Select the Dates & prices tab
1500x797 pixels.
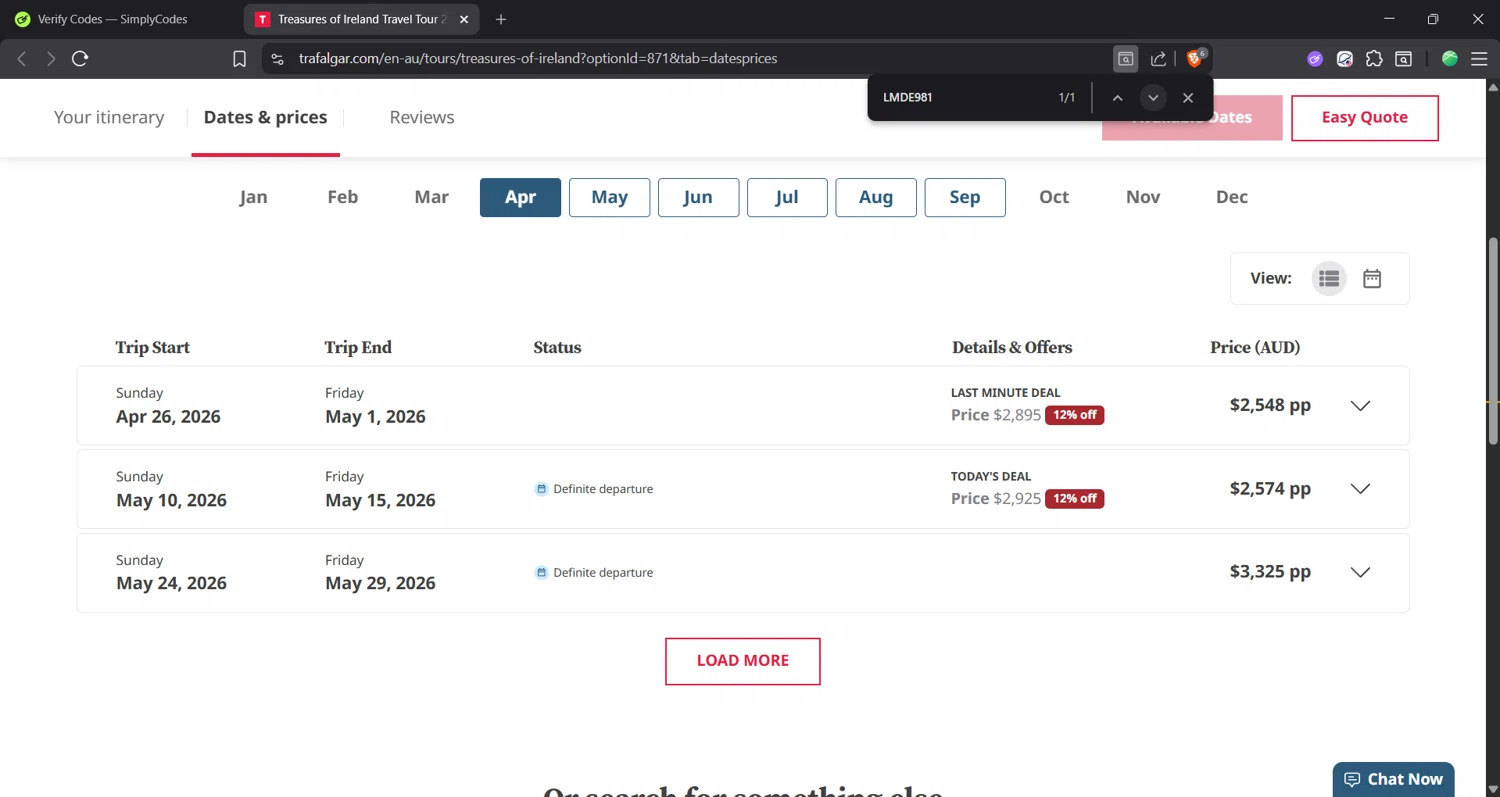[x=265, y=117]
